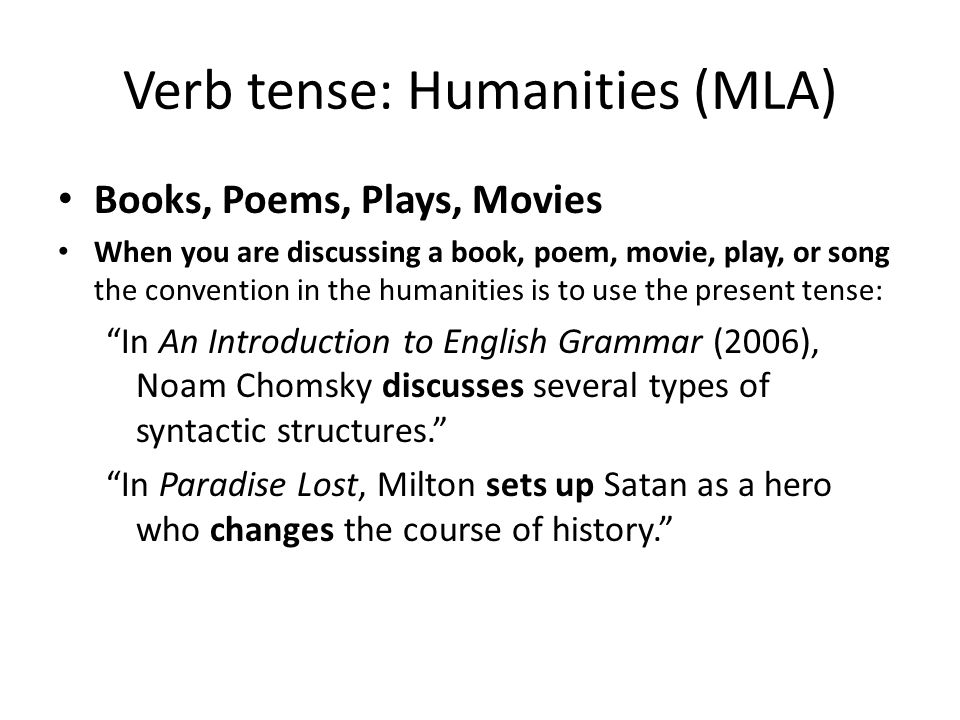Click the second bullet point marker
The width and height of the screenshot is (960, 720).
(64, 252)
